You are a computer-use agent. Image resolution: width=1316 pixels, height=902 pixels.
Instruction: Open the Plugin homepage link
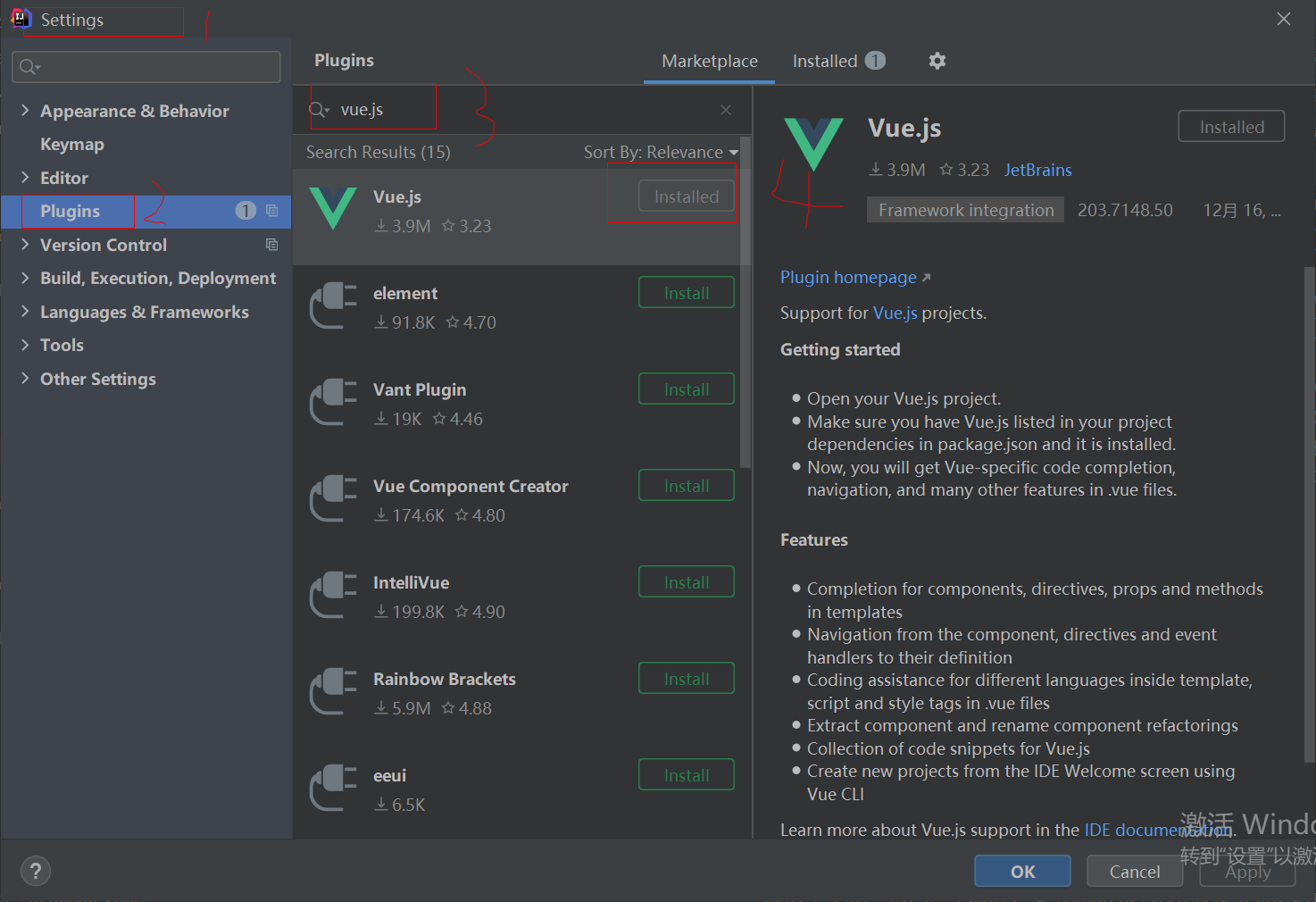click(855, 278)
